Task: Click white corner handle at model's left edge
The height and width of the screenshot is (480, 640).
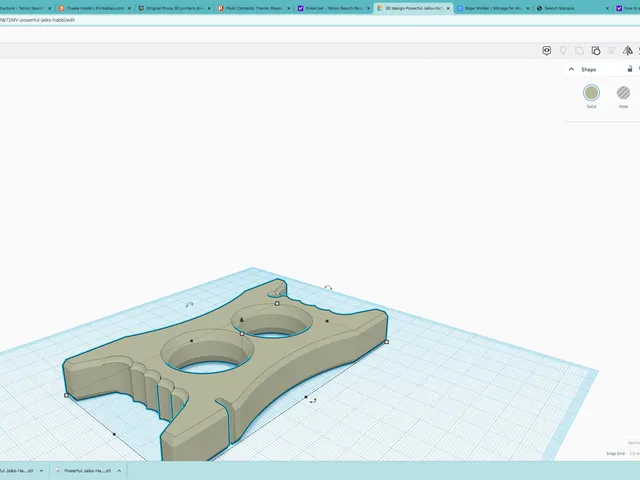Action: [x=67, y=395]
